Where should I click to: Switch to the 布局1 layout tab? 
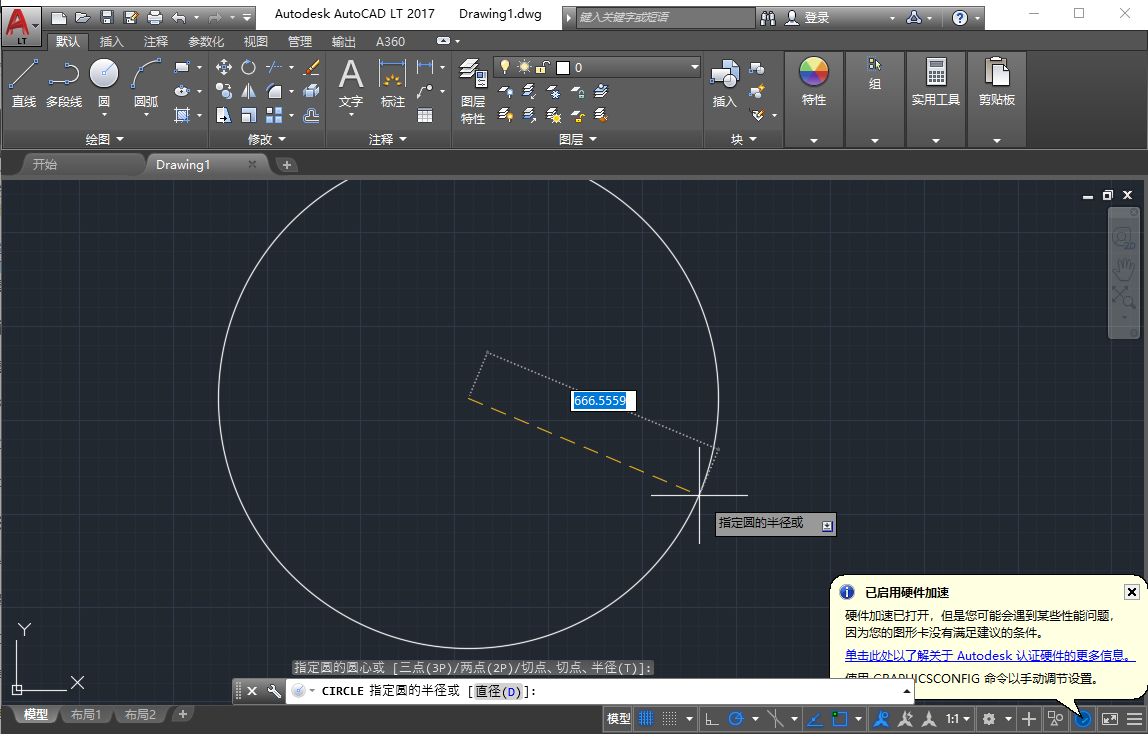point(86,714)
